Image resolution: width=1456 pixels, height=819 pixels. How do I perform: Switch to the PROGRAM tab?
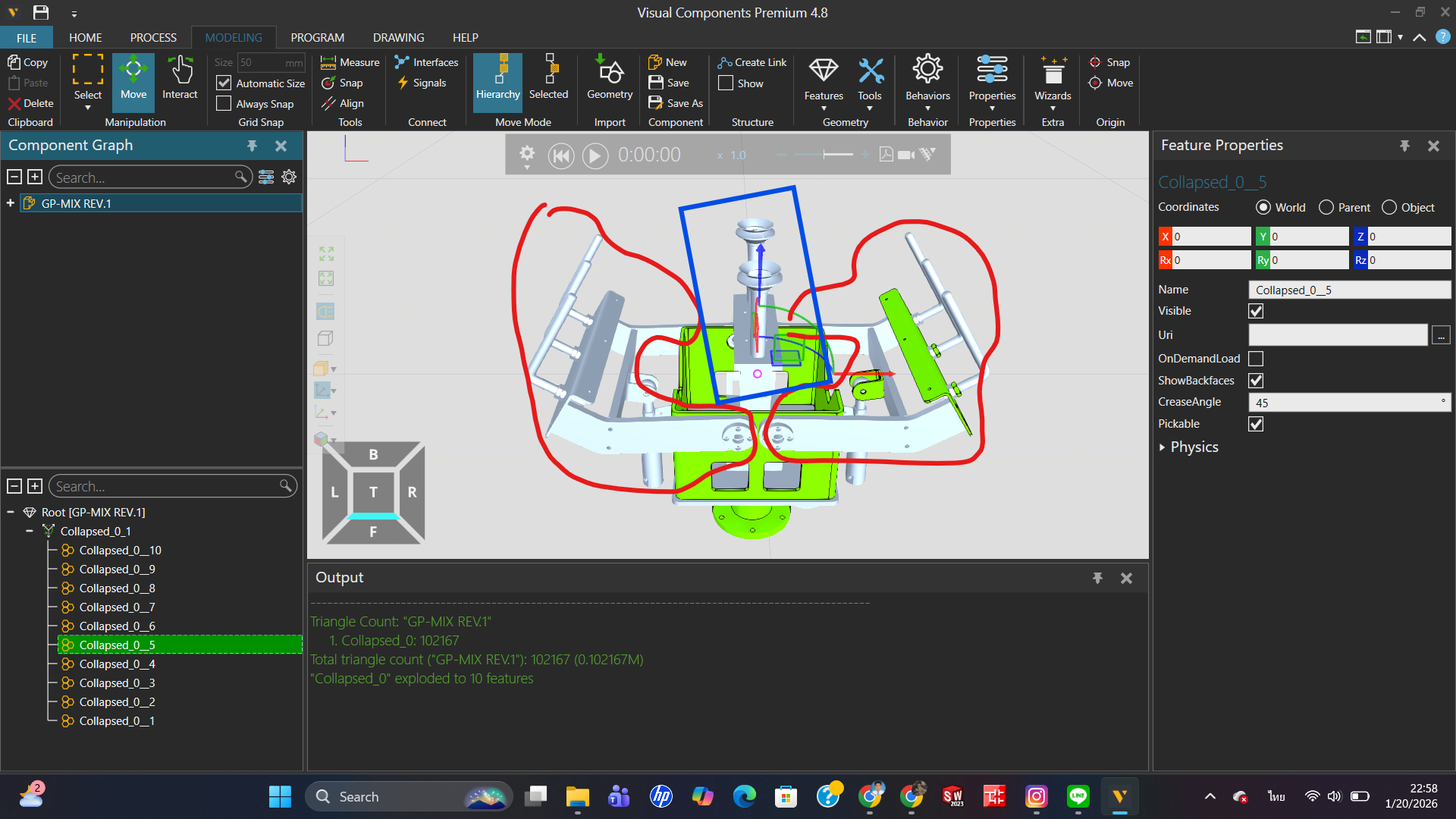[x=317, y=37]
